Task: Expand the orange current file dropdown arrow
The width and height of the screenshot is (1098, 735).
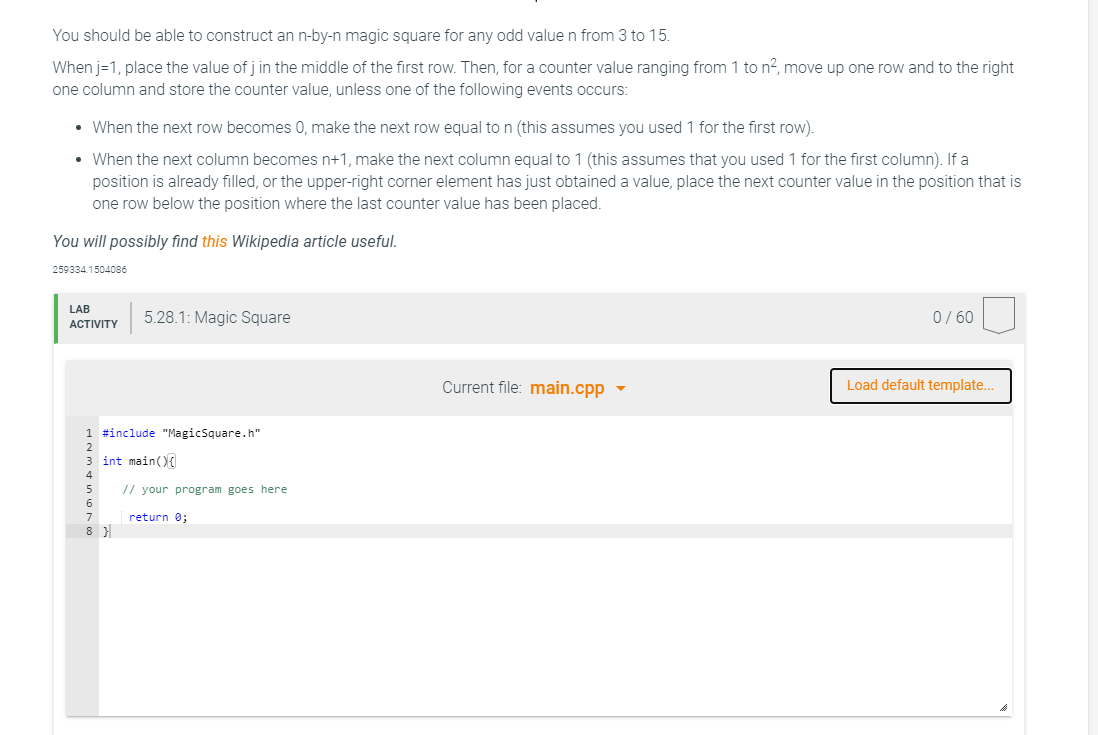Action: 620,388
